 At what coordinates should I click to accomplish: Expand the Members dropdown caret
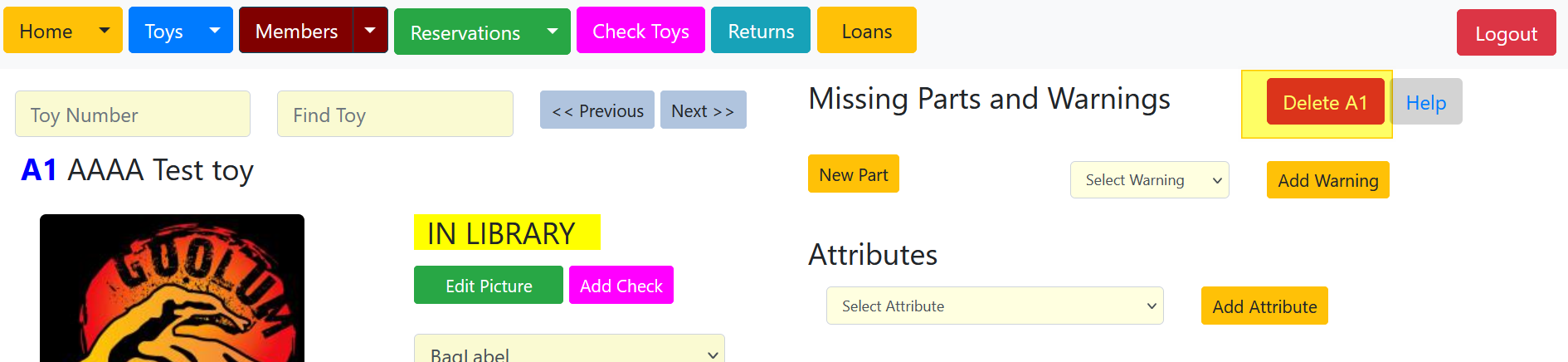click(370, 31)
